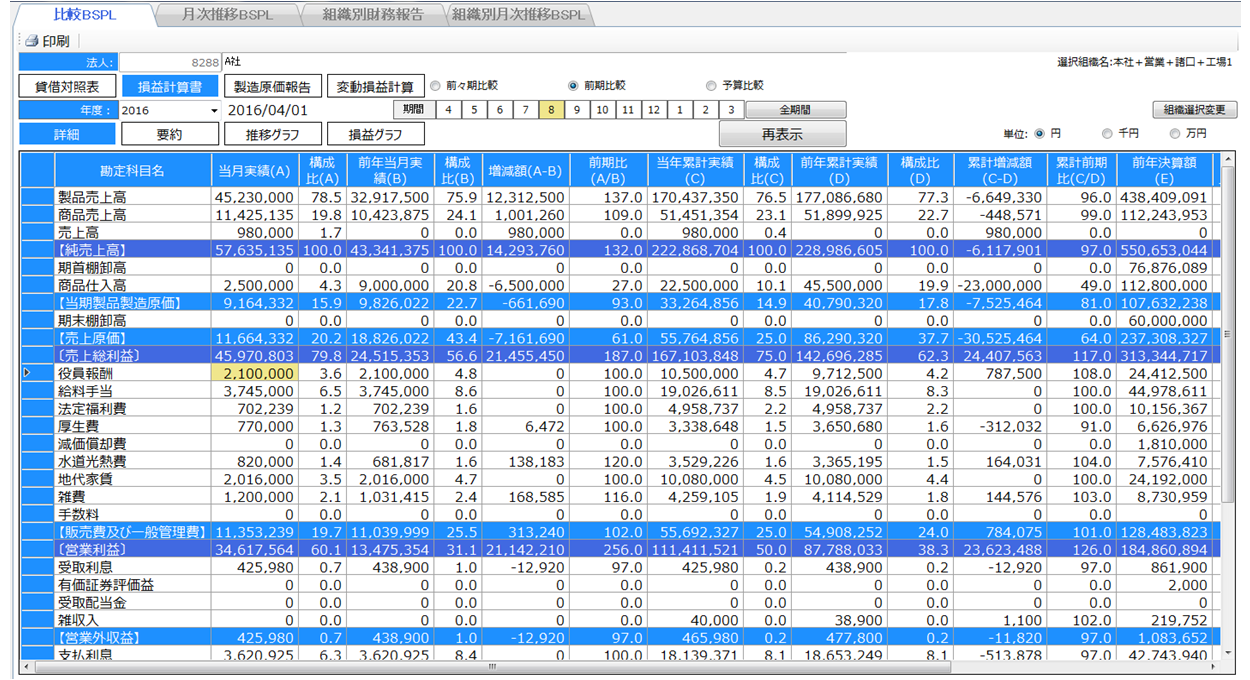The width and height of the screenshot is (1250, 680).
Task: Show the 推移グラフ chart
Action: click(x=273, y=134)
